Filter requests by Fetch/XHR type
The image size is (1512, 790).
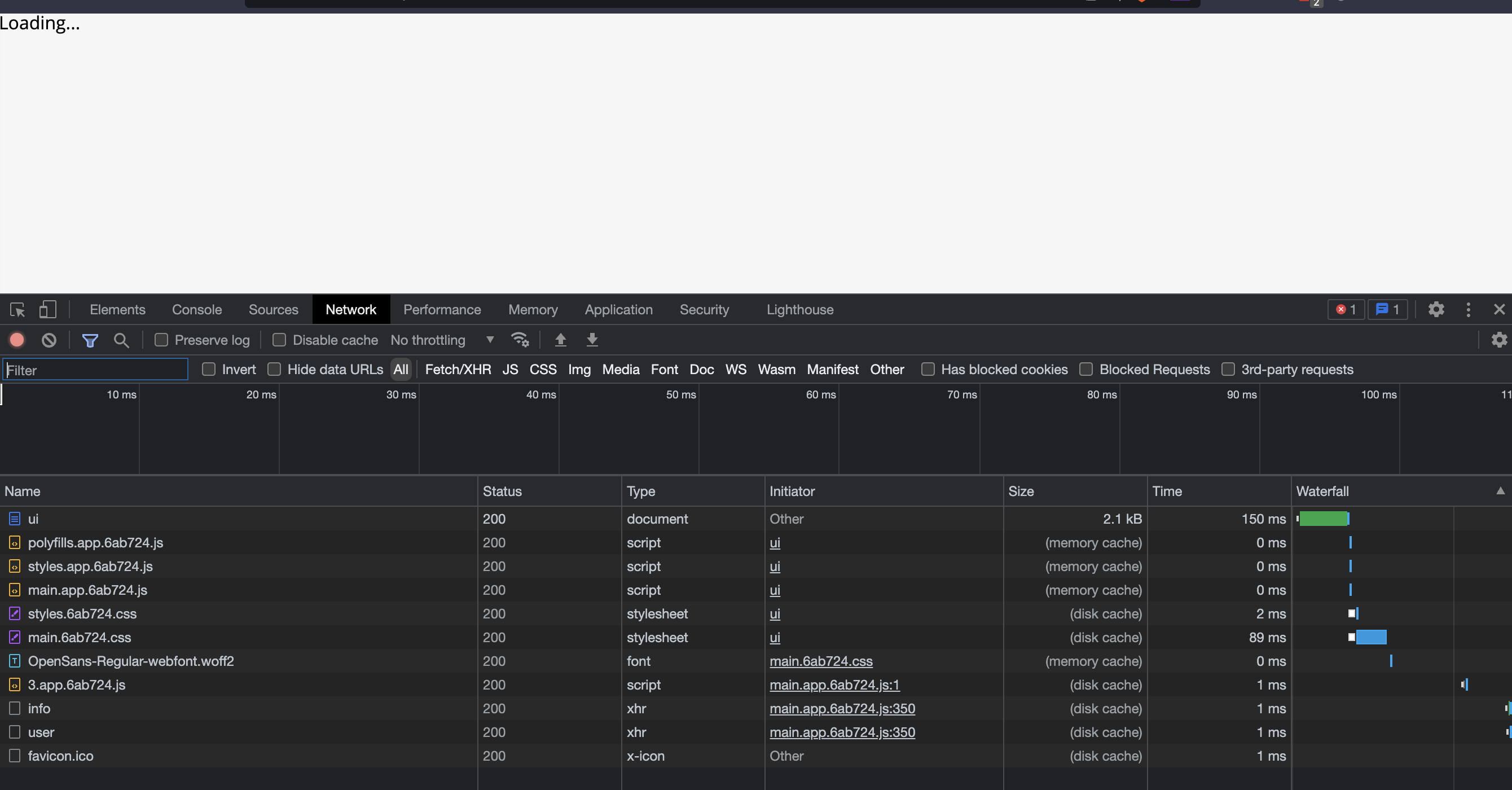pos(458,369)
